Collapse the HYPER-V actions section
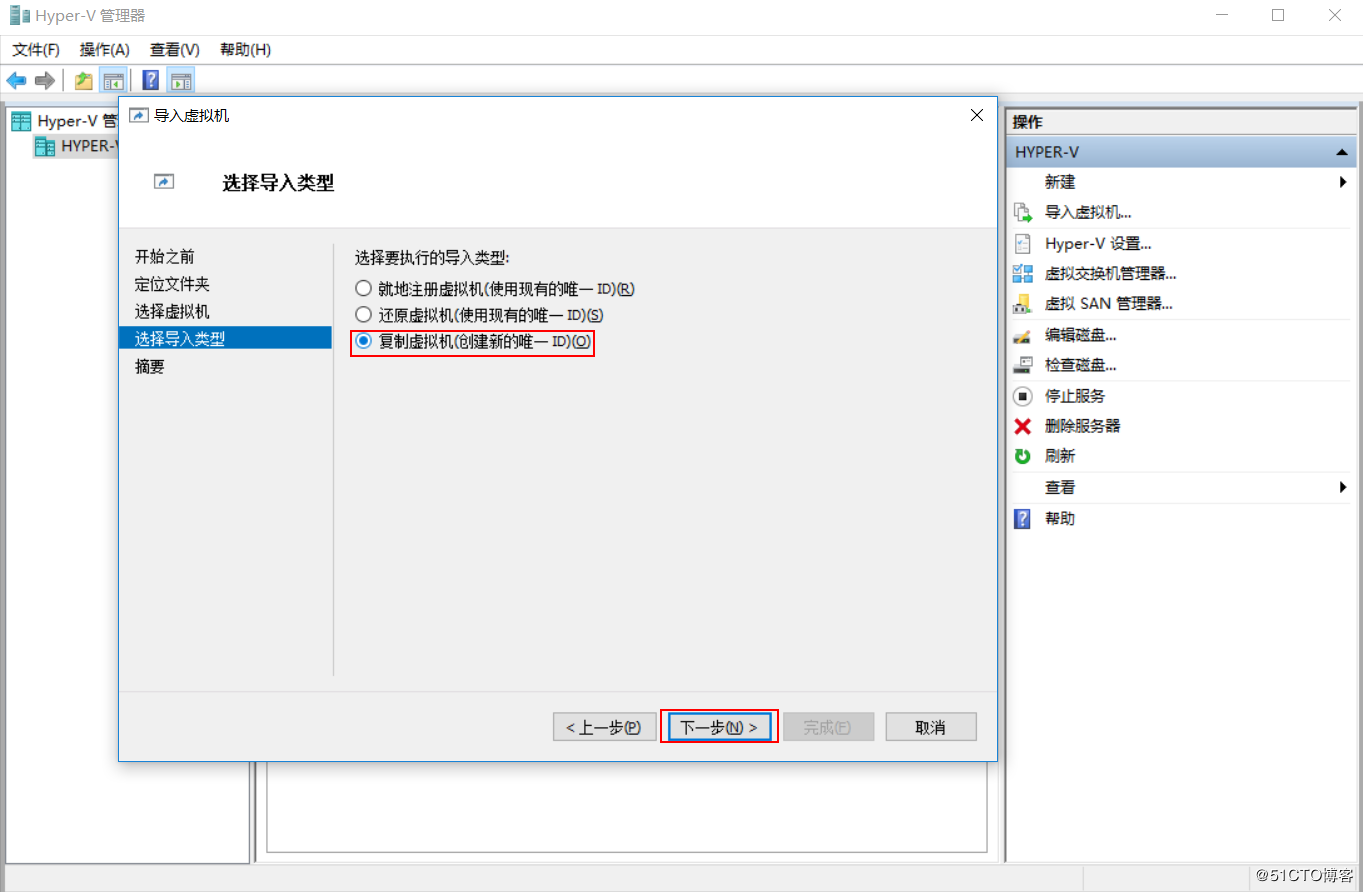This screenshot has height=892, width=1363. coord(1341,151)
